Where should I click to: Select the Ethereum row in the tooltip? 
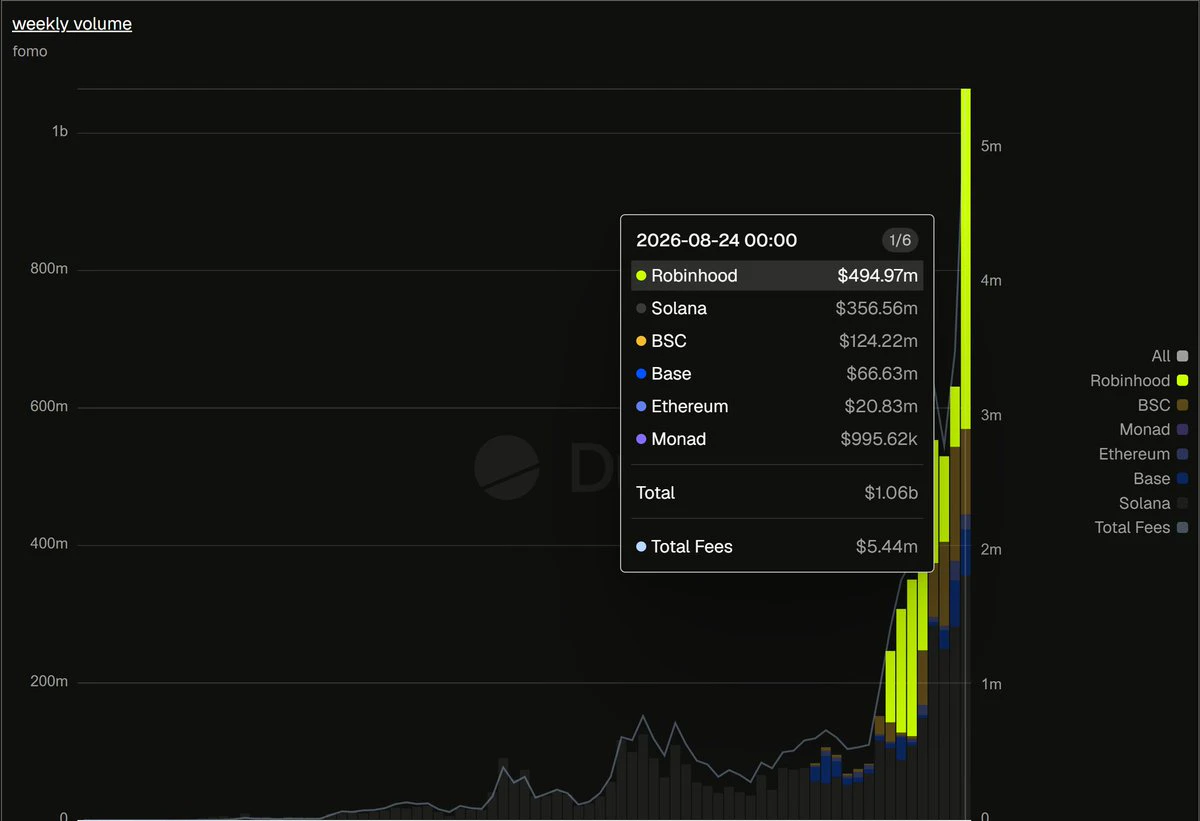click(777, 406)
